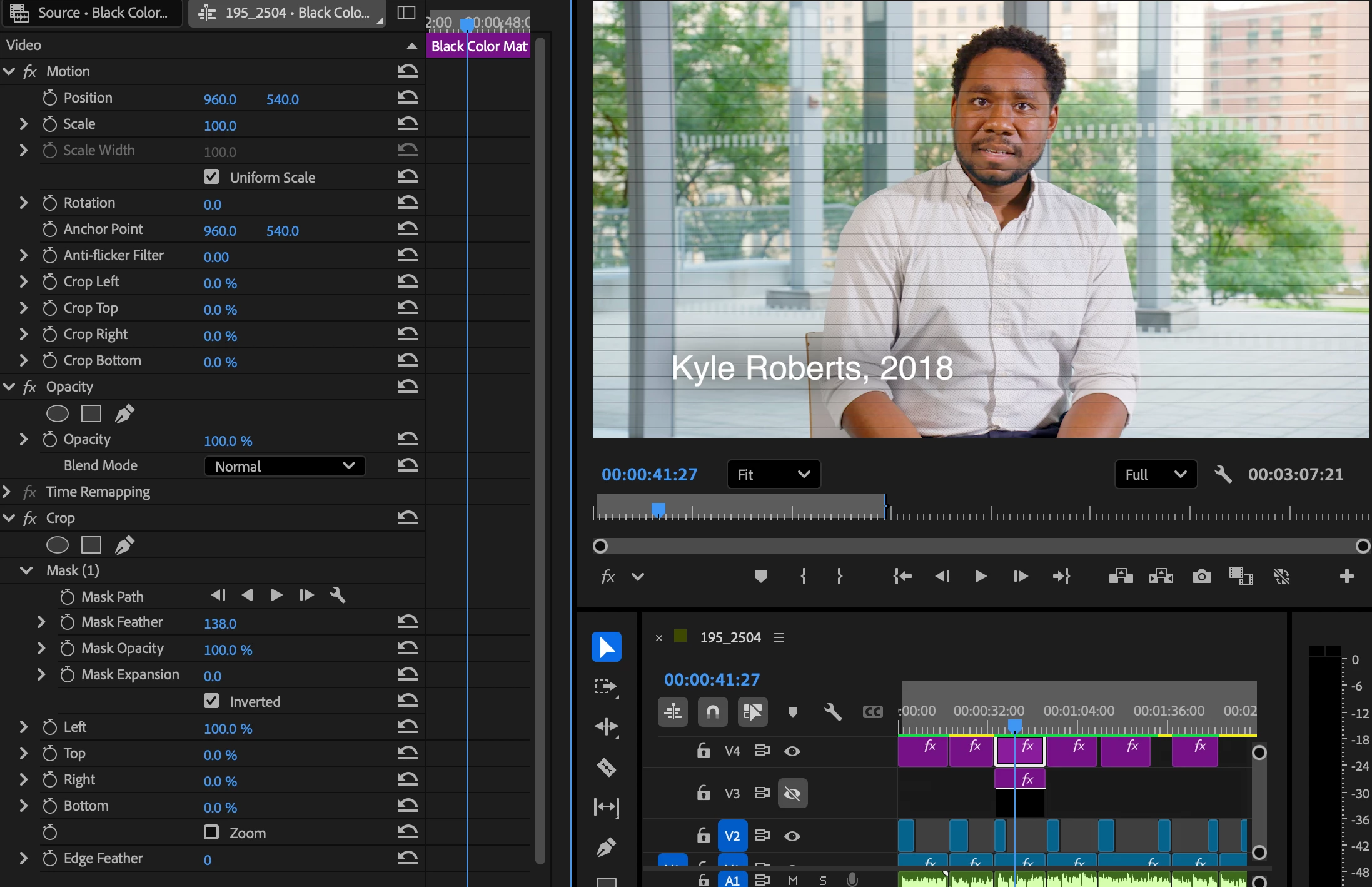Image resolution: width=1372 pixels, height=887 pixels.
Task: Click the Export Frame camera icon
Action: pos(1201,576)
